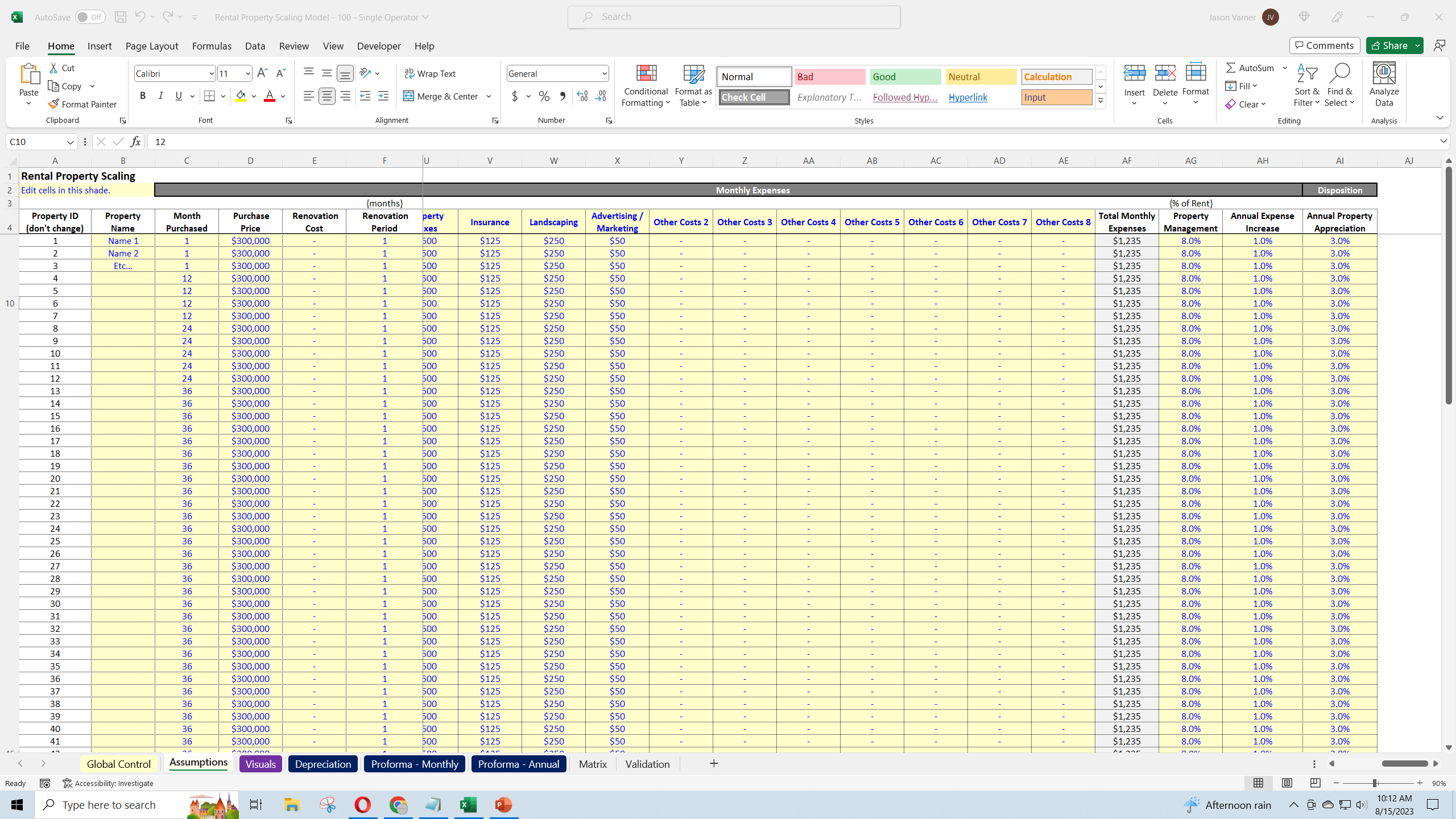Open Sort & Filter menu
1456x819 pixels.
point(1306,84)
